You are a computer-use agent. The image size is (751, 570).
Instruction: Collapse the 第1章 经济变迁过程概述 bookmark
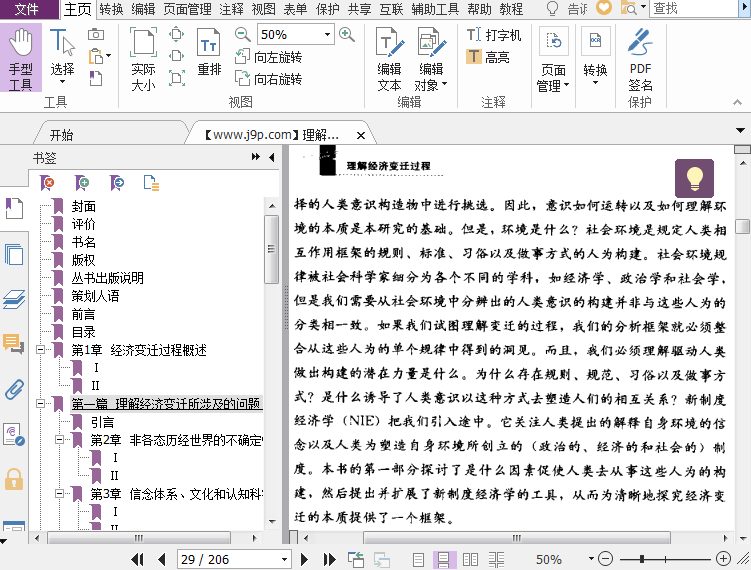[40, 350]
